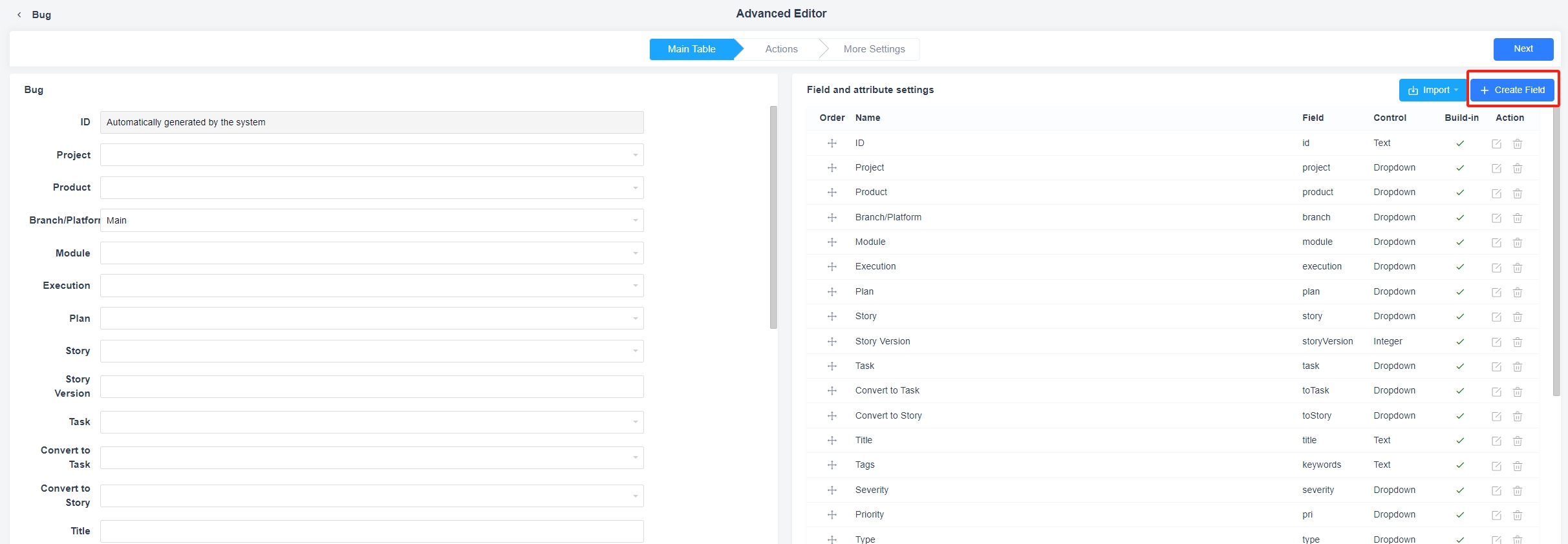Expand the Plan dropdown
1568x544 pixels.
(372, 319)
